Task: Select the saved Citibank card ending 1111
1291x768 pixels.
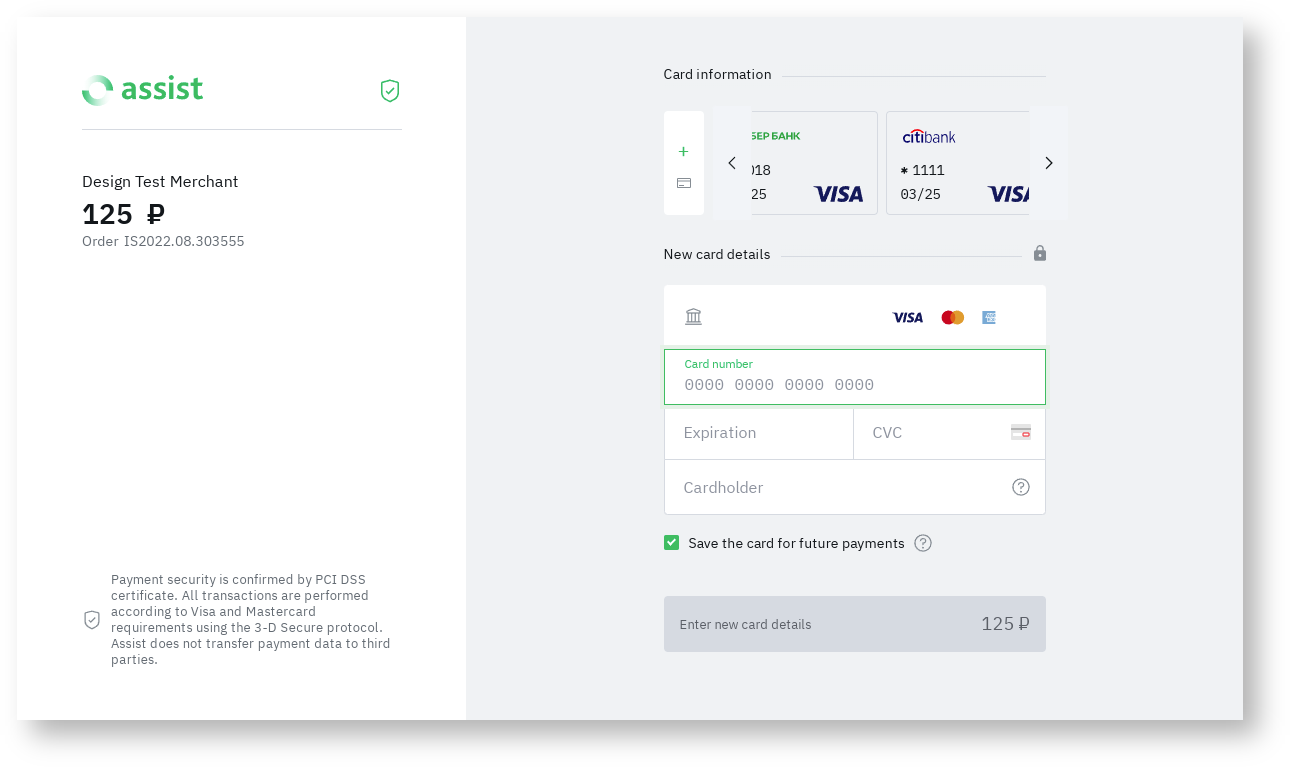Action: [x=957, y=163]
